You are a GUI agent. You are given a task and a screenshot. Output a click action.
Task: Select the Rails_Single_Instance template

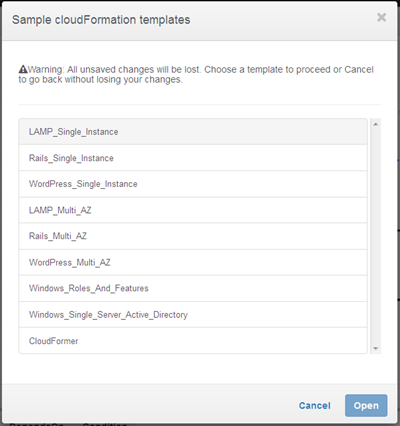193,158
